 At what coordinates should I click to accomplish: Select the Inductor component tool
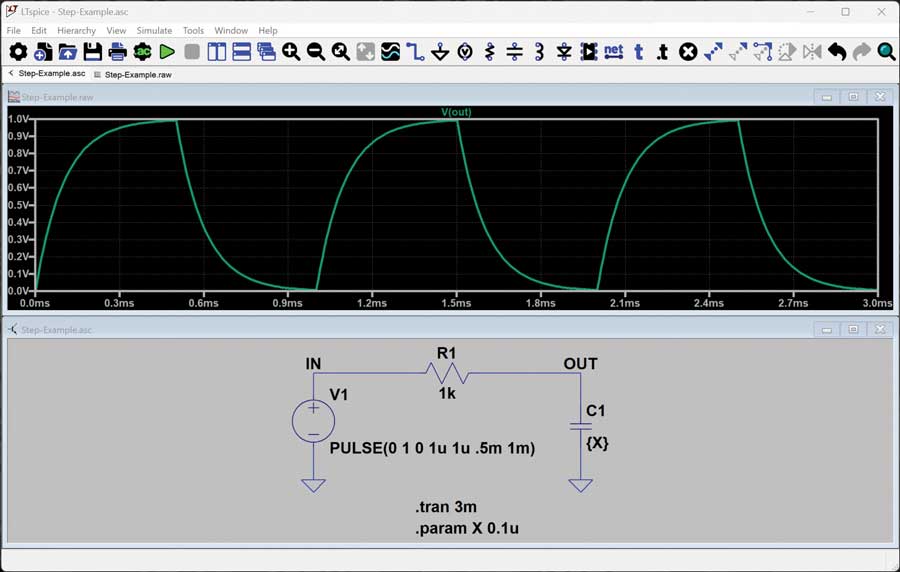coord(539,52)
